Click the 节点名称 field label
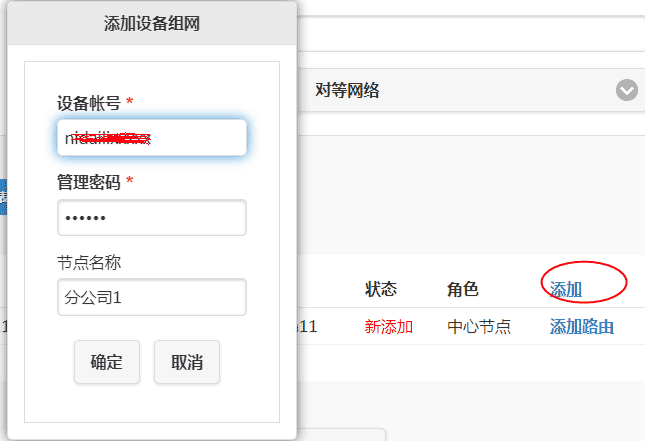 89,262
